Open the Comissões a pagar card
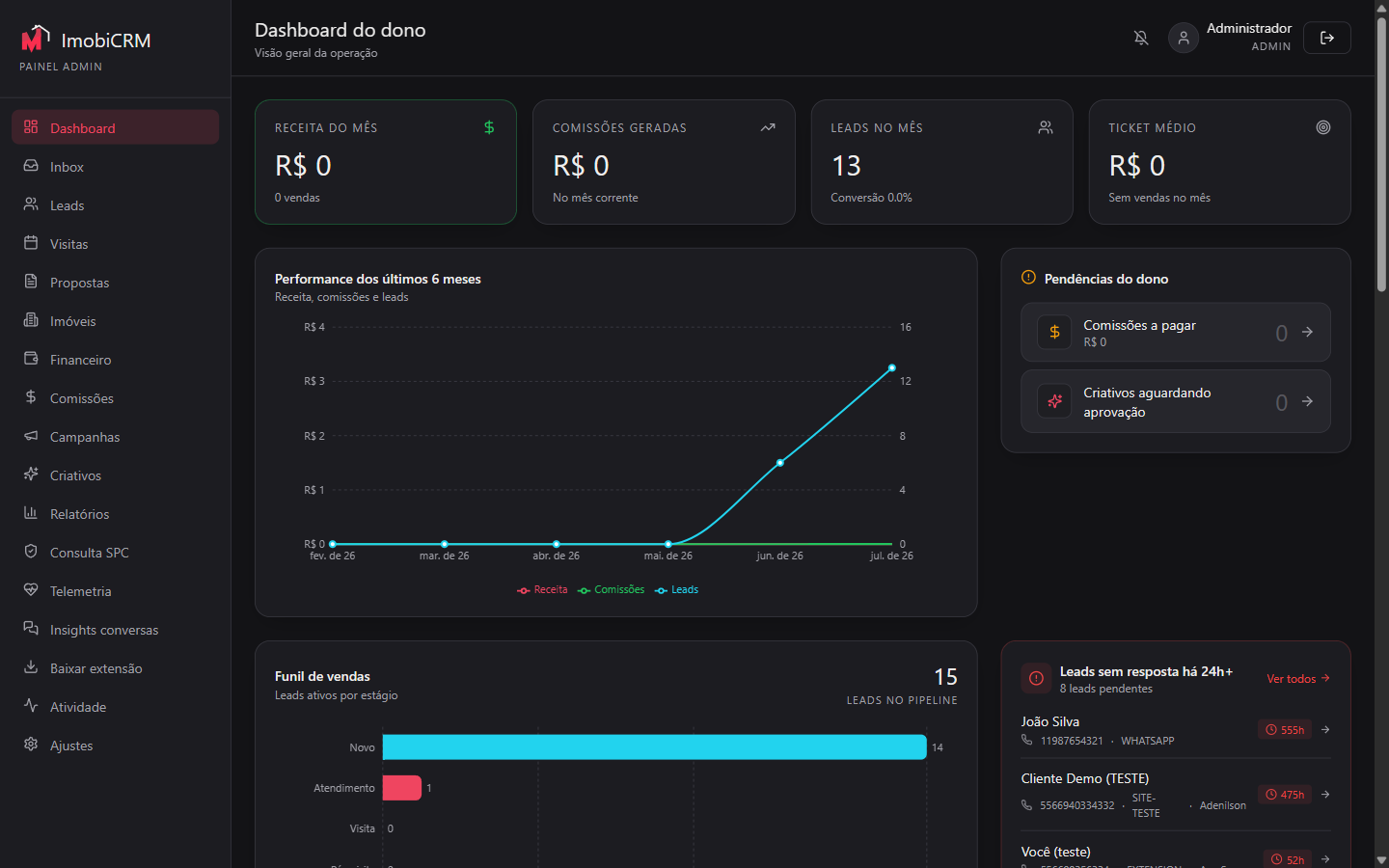 pyautogui.click(x=1176, y=333)
